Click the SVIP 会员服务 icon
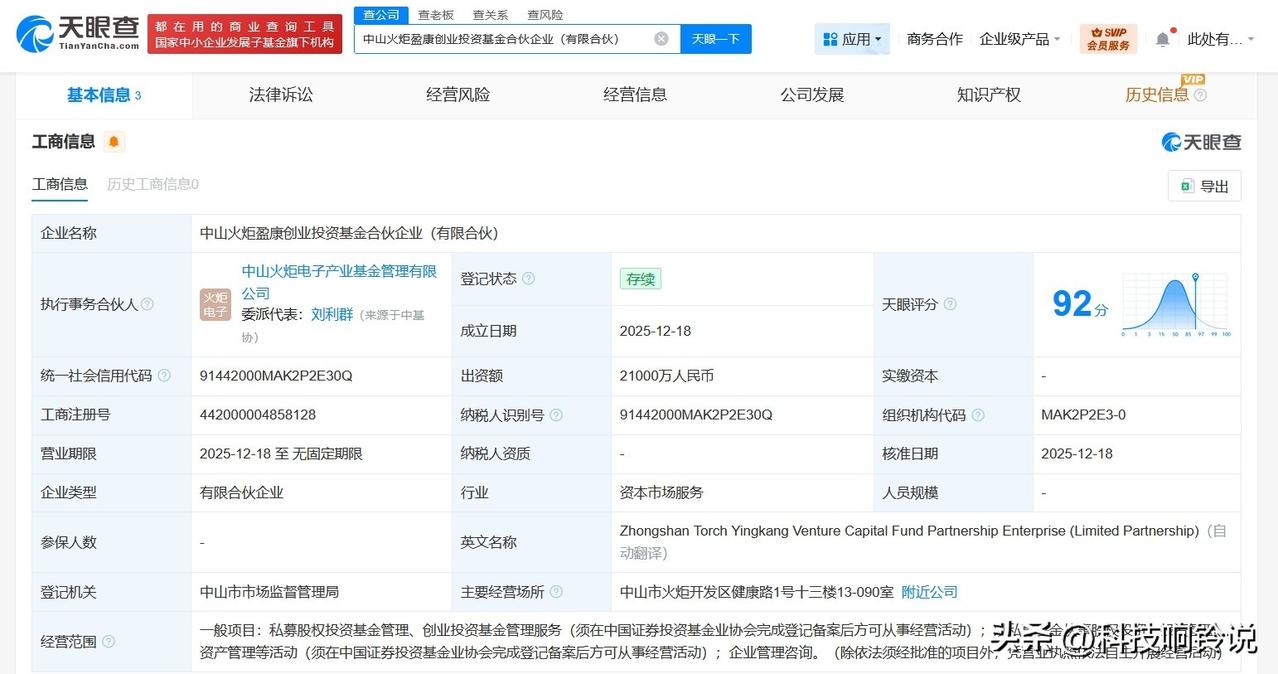This screenshot has width=1278, height=674. point(1108,38)
